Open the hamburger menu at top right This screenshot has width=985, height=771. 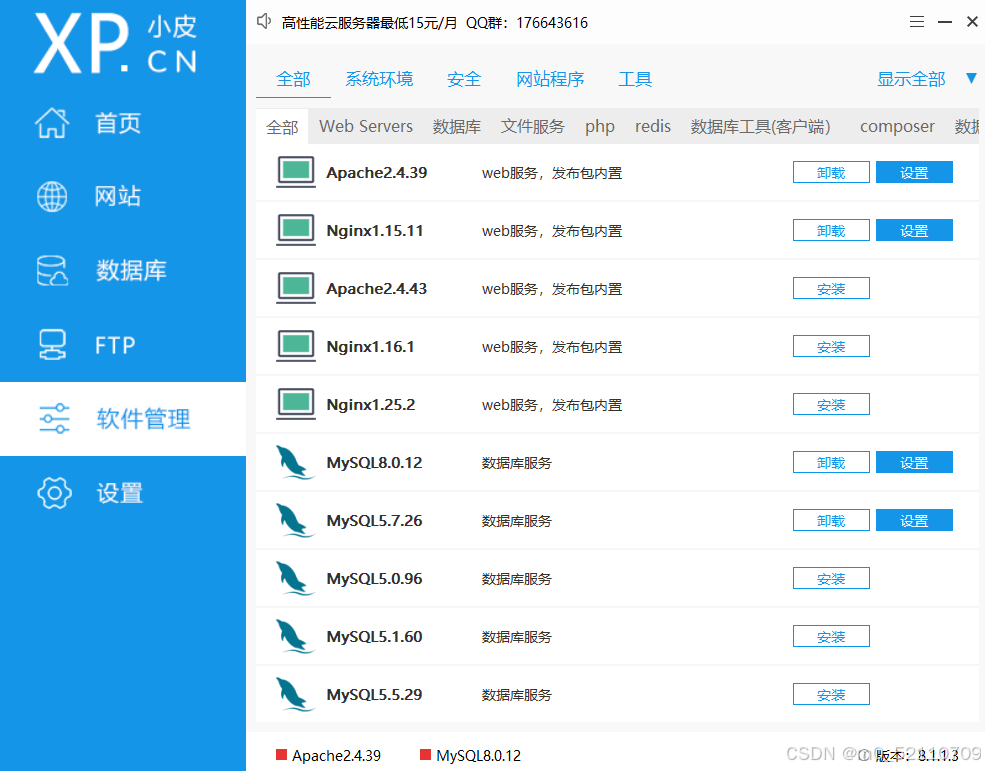[917, 21]
